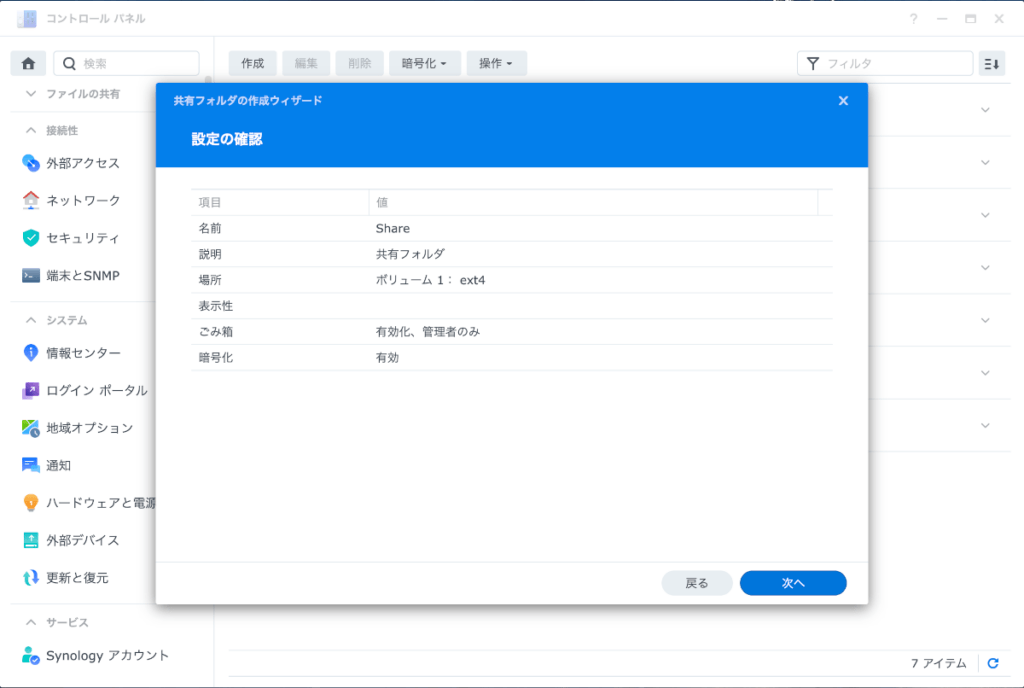Click the sort order icon button

coord(991,63)
